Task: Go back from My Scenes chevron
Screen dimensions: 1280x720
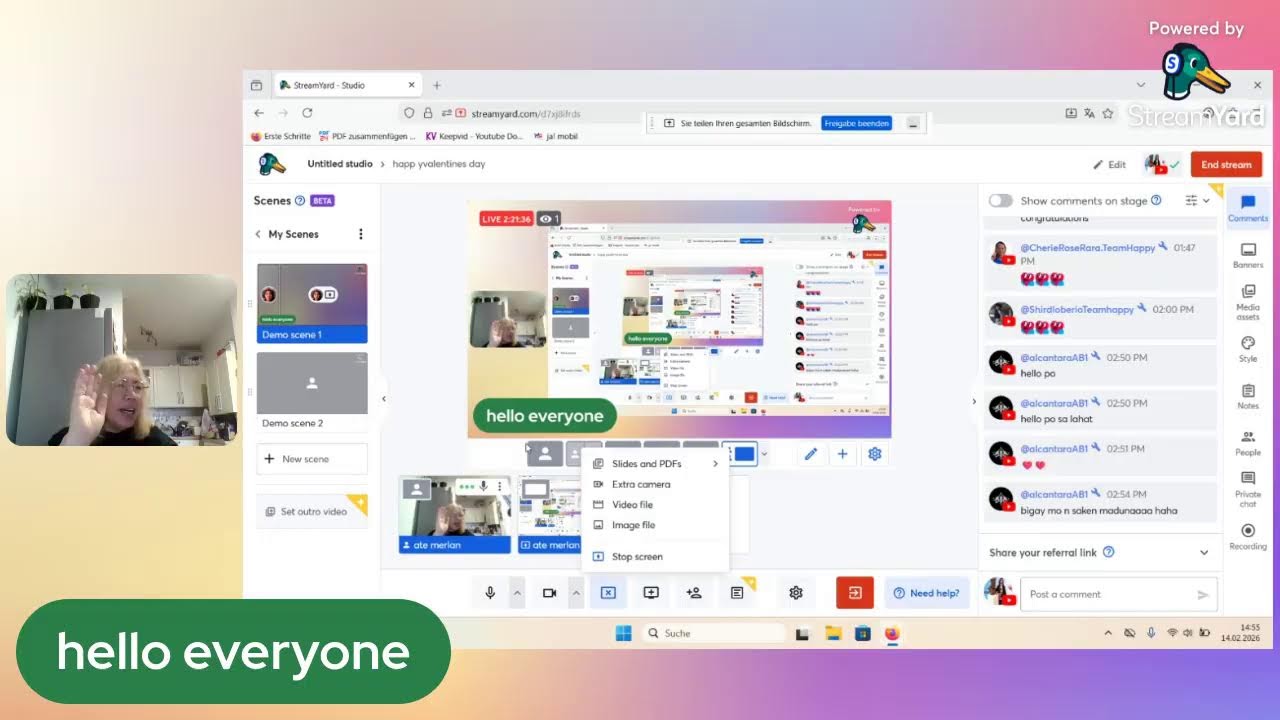Action: pyautogui.click(x=258, y=234)
